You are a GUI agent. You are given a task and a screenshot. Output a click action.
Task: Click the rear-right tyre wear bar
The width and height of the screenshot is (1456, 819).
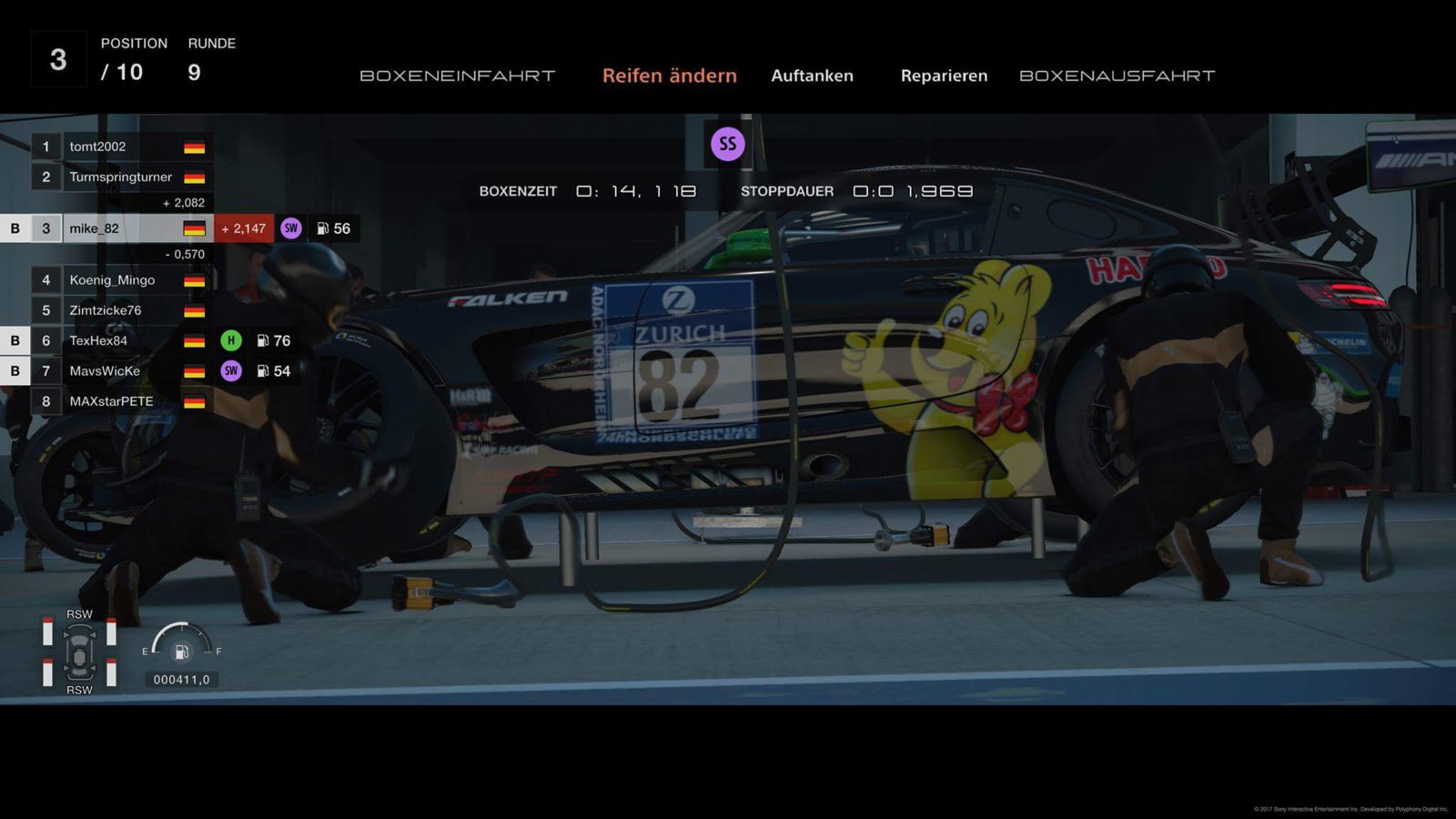pyautogui.click(x=111, y=673)
